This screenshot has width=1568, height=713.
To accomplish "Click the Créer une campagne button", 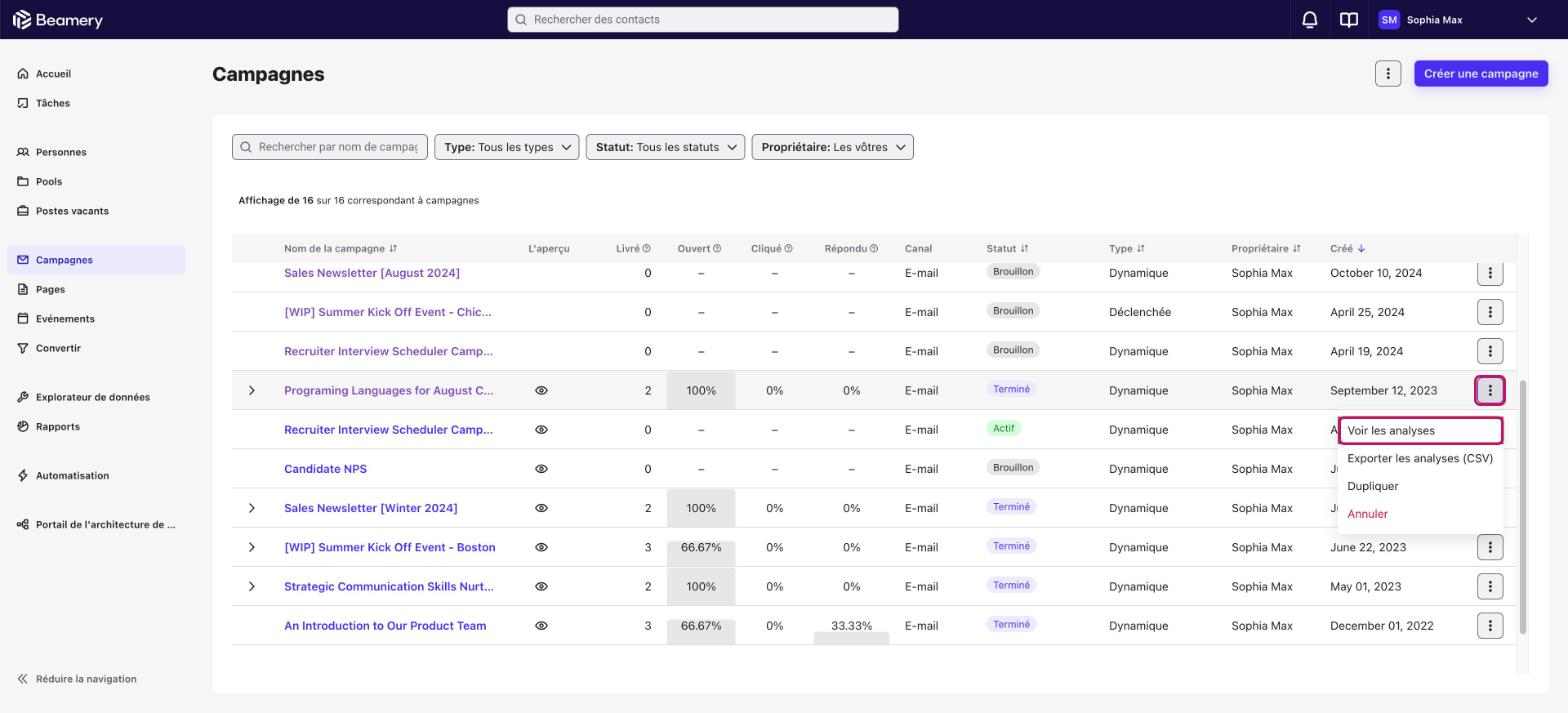I will click(x=1481, y=74).
